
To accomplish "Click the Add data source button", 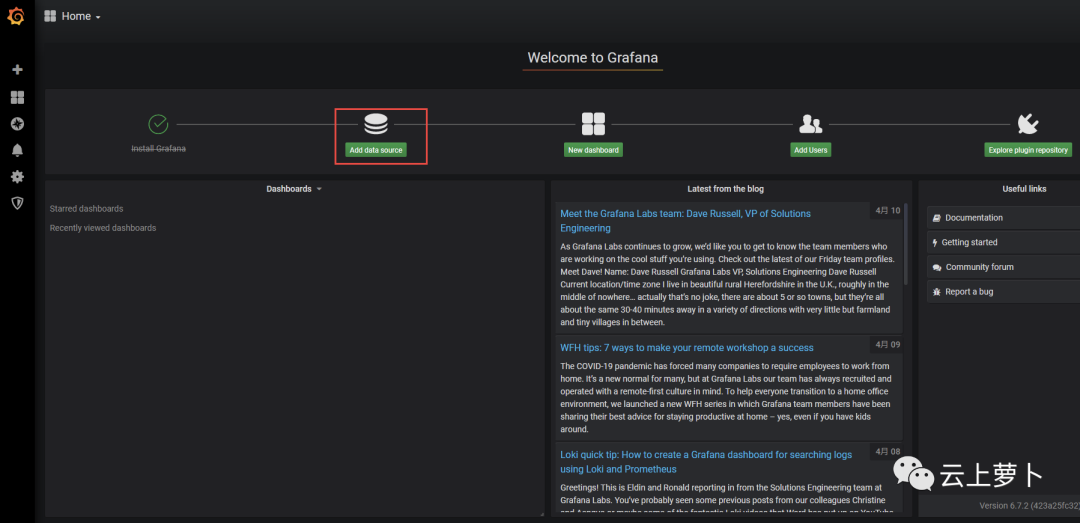I will click(x=376, y=150).
